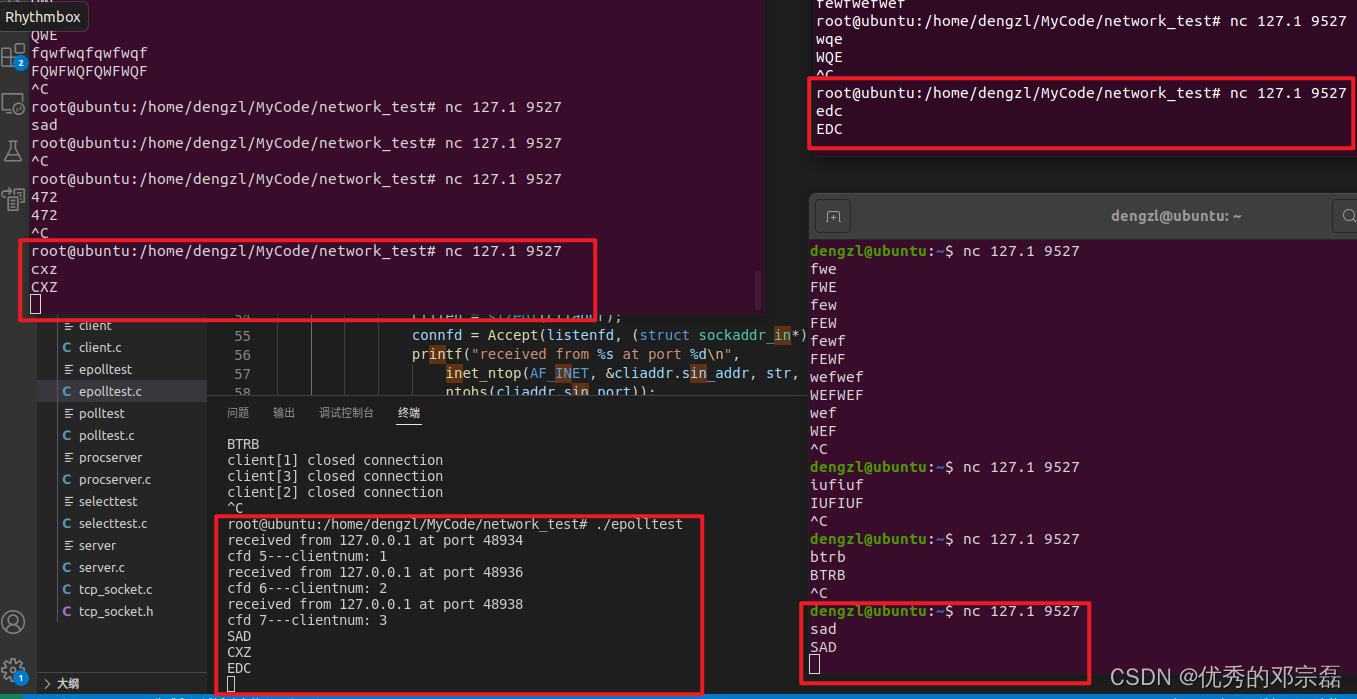Switch to the 调试控制台 debug console tab
Viewport: 1357px width, 699px height.
[x=346, y=412]
